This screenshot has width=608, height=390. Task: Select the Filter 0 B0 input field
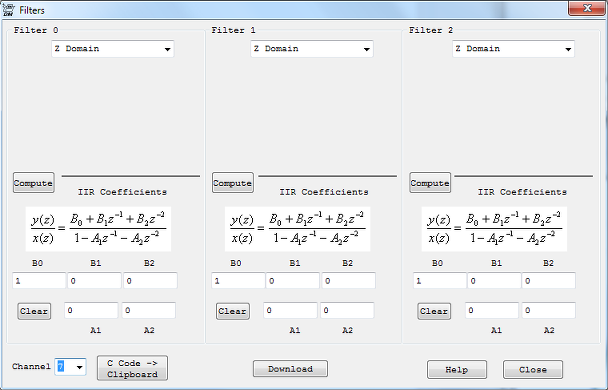[x=39, y=280]
